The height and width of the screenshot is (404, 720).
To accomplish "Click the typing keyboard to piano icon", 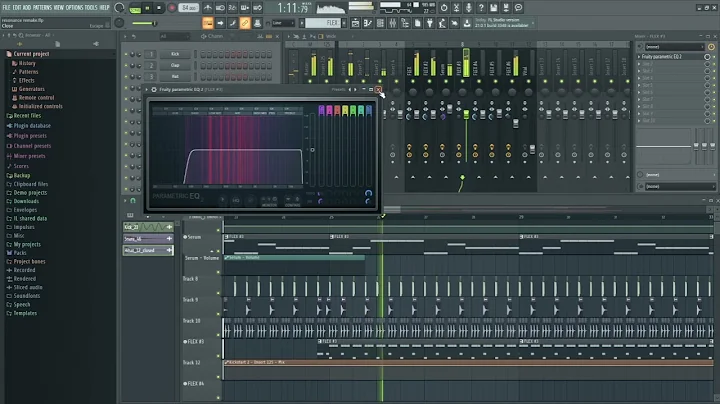I will (x=208, y=23).
